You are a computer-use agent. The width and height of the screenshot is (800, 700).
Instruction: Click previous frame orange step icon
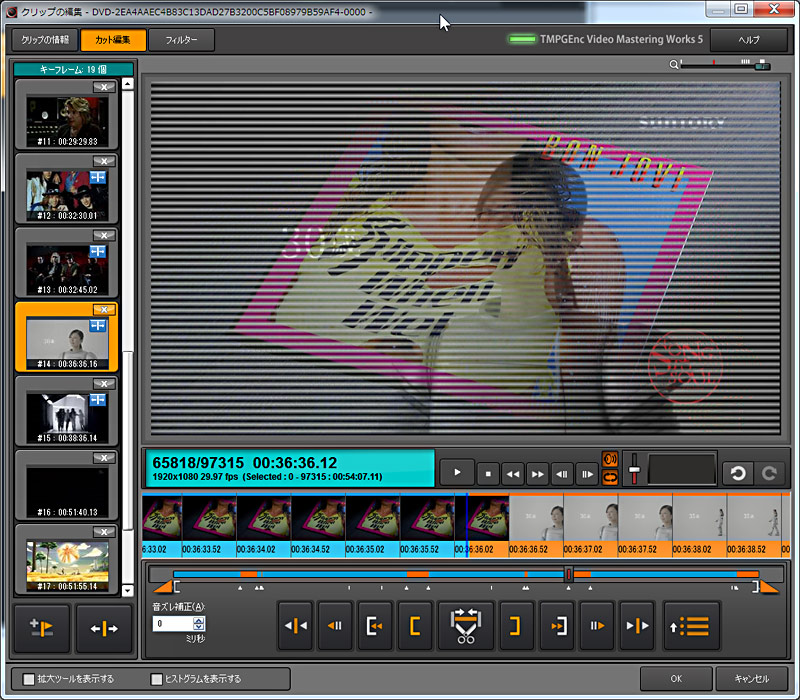(x=335, y=626)
